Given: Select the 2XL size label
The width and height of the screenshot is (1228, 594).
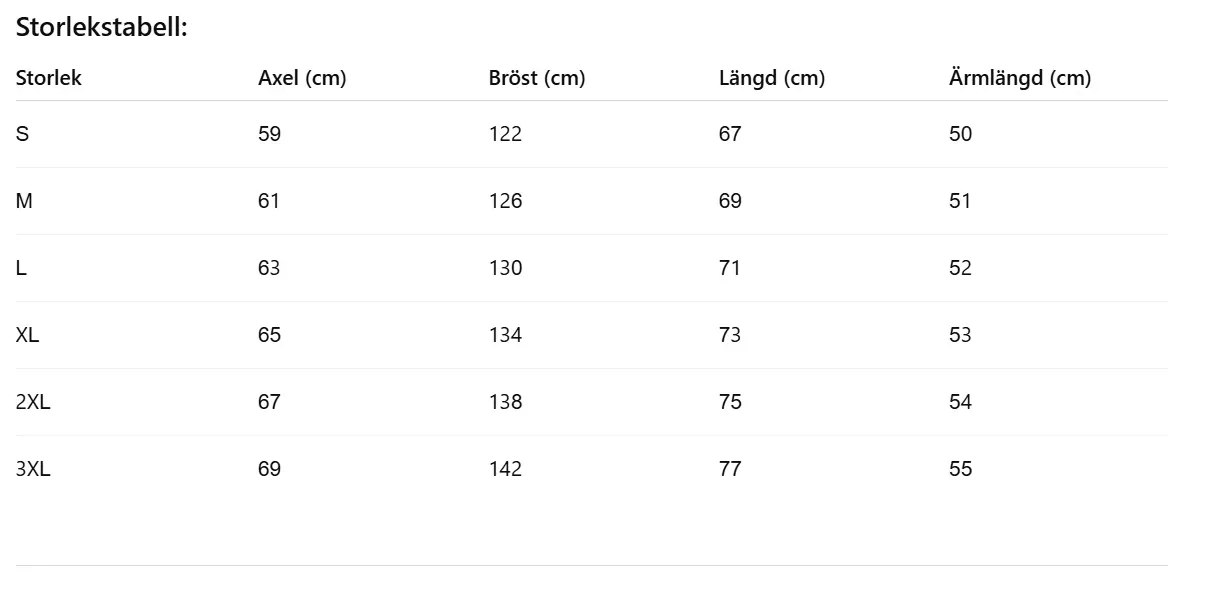Looking at the screenshot, I should point(33,402).
